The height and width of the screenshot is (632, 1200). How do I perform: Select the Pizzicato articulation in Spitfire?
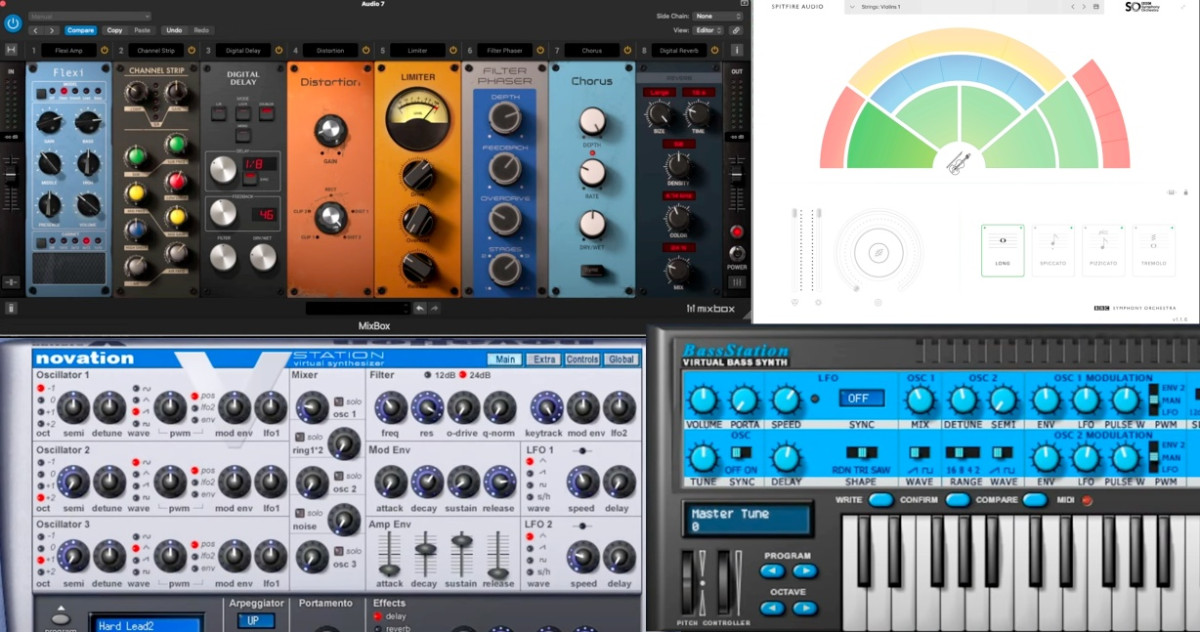[1103, 250]
